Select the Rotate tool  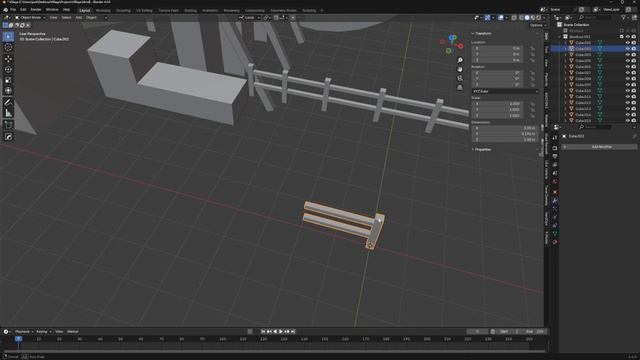pyautogui.click(x=8, y=69)
